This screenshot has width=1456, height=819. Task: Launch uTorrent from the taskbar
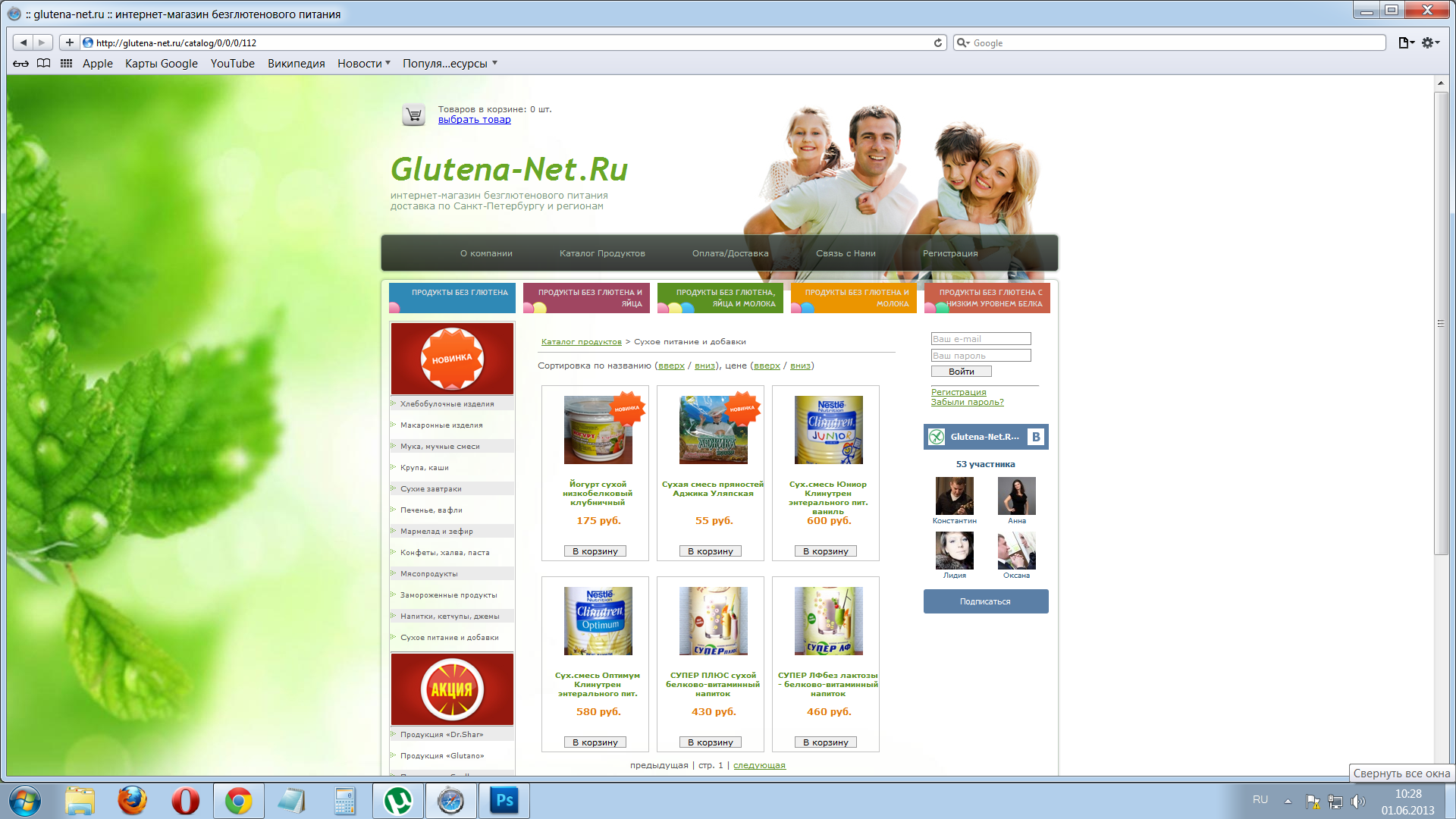[397, 800]
